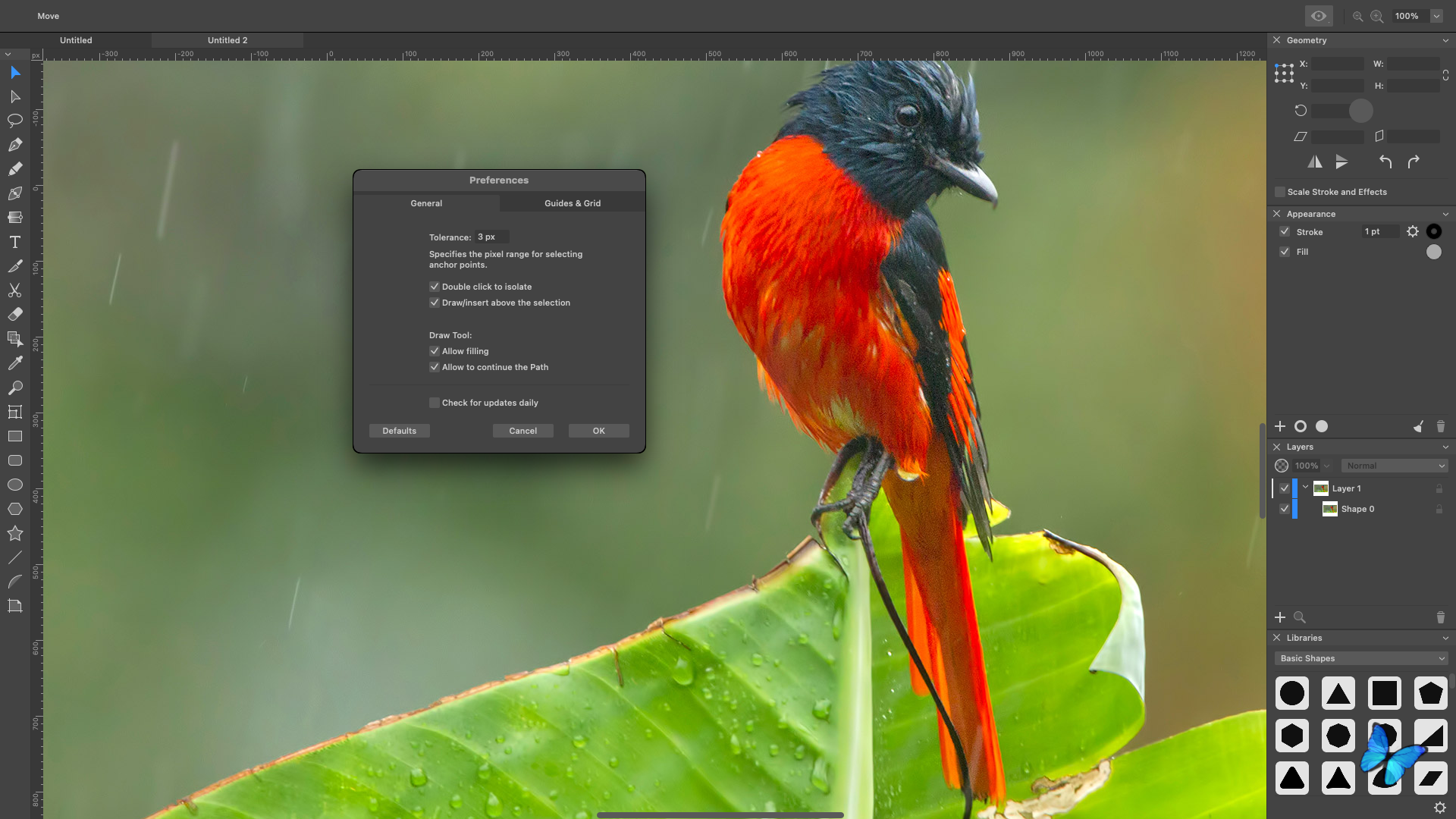Click the flip horizontal icon in Geometry
Viewport: 1456px width, 819px height.
(1315, 162)
